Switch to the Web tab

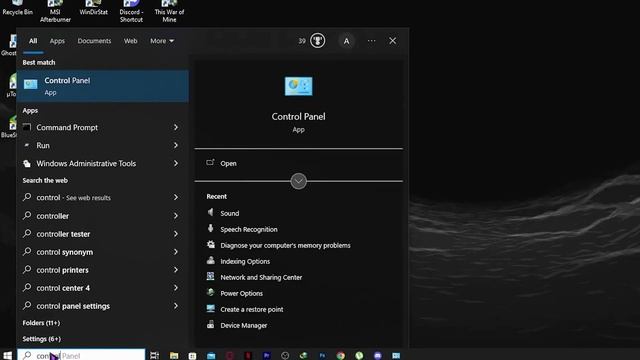131,41
